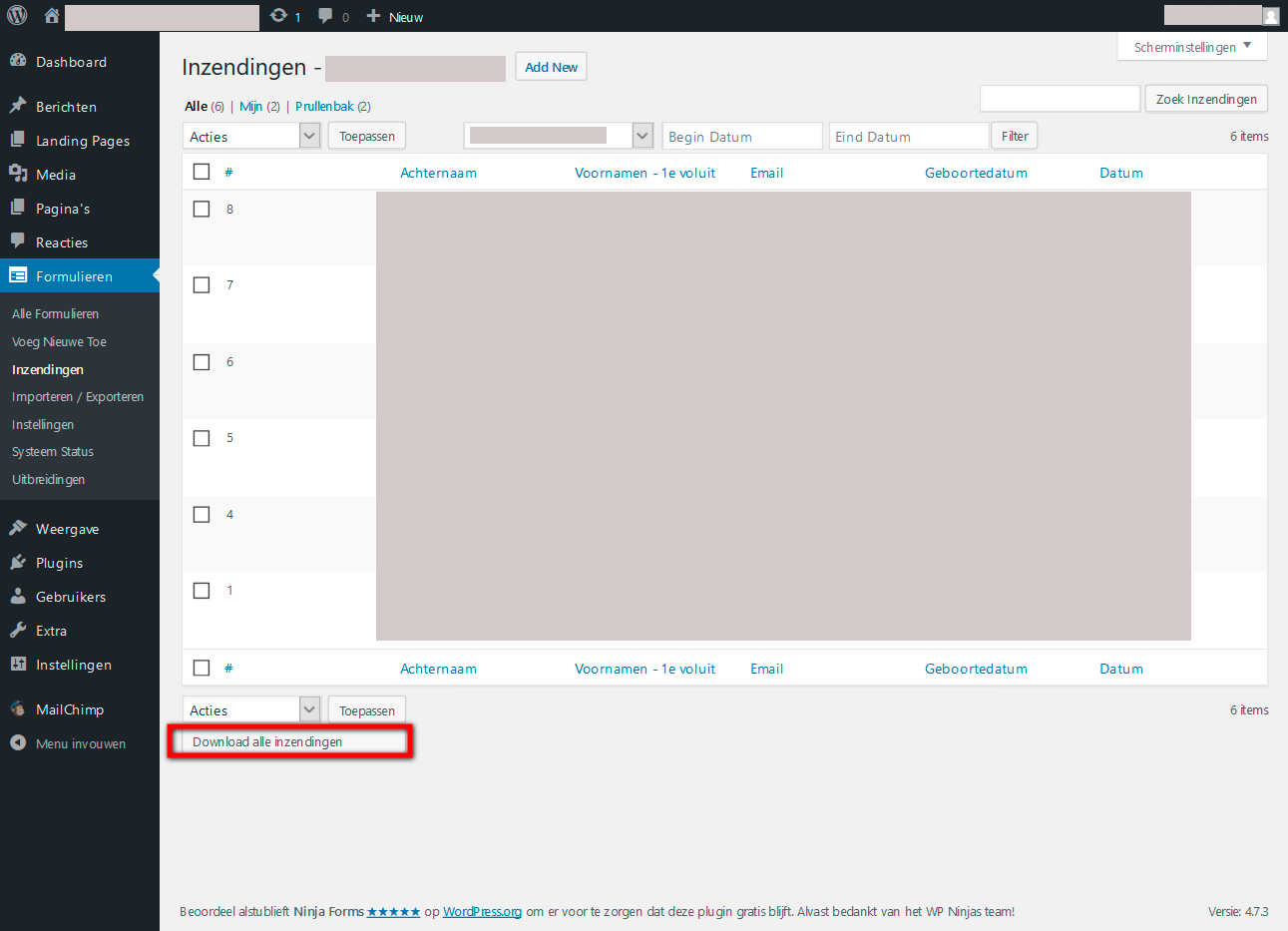Click Zoek Inzendingen button
Viewport: 1288px width, 931px height.
[x=1206, y=99]
